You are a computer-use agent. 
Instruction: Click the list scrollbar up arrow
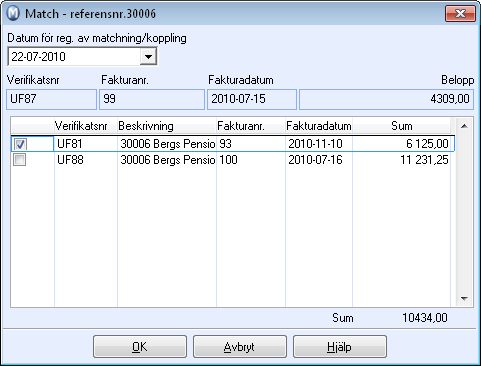click(x=464, y=126)
